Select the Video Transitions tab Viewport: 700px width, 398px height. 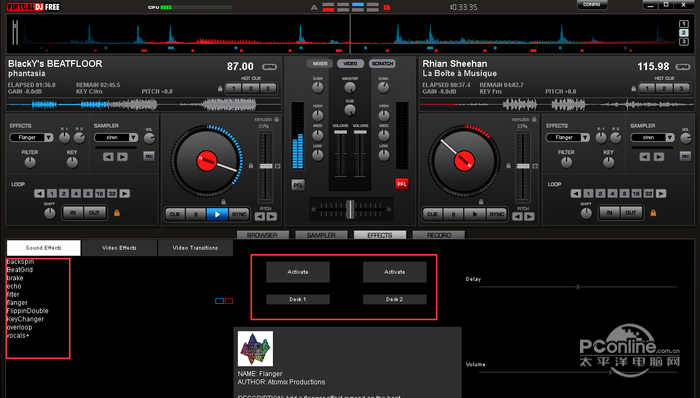[x=195, y=248]
